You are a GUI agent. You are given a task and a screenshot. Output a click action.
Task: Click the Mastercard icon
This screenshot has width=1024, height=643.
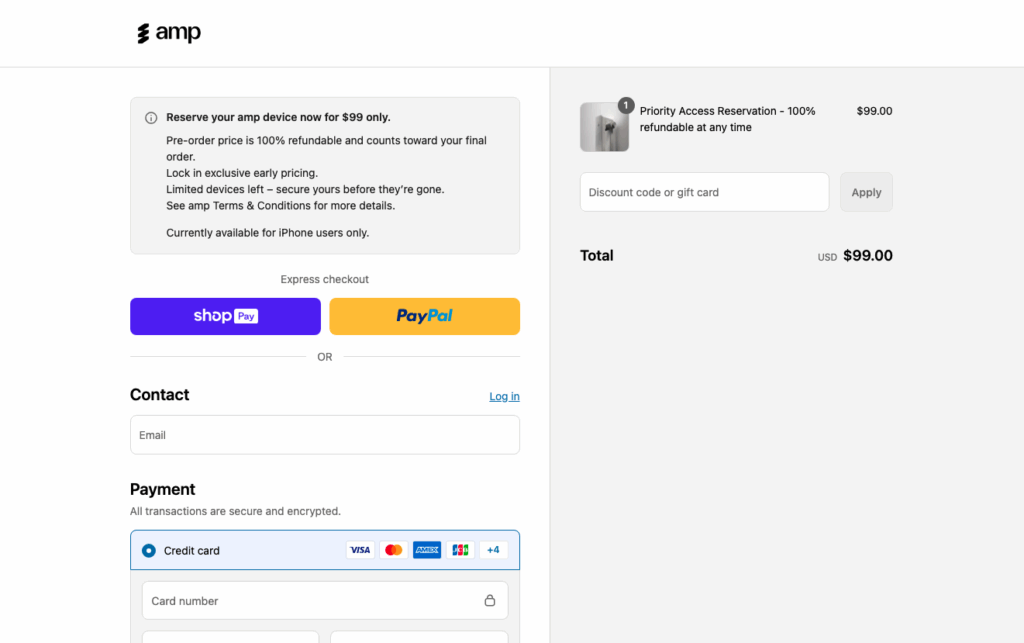click(x=394, y=550)
